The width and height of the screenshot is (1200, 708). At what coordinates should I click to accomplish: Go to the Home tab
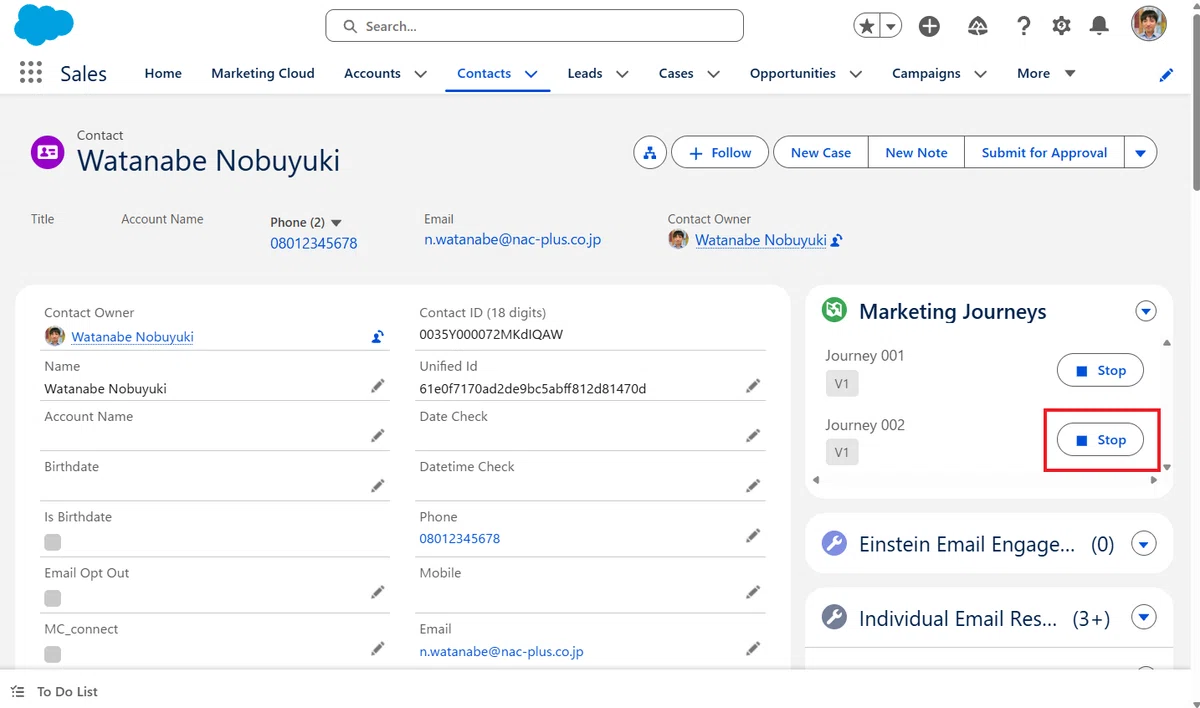coord(163,73)
